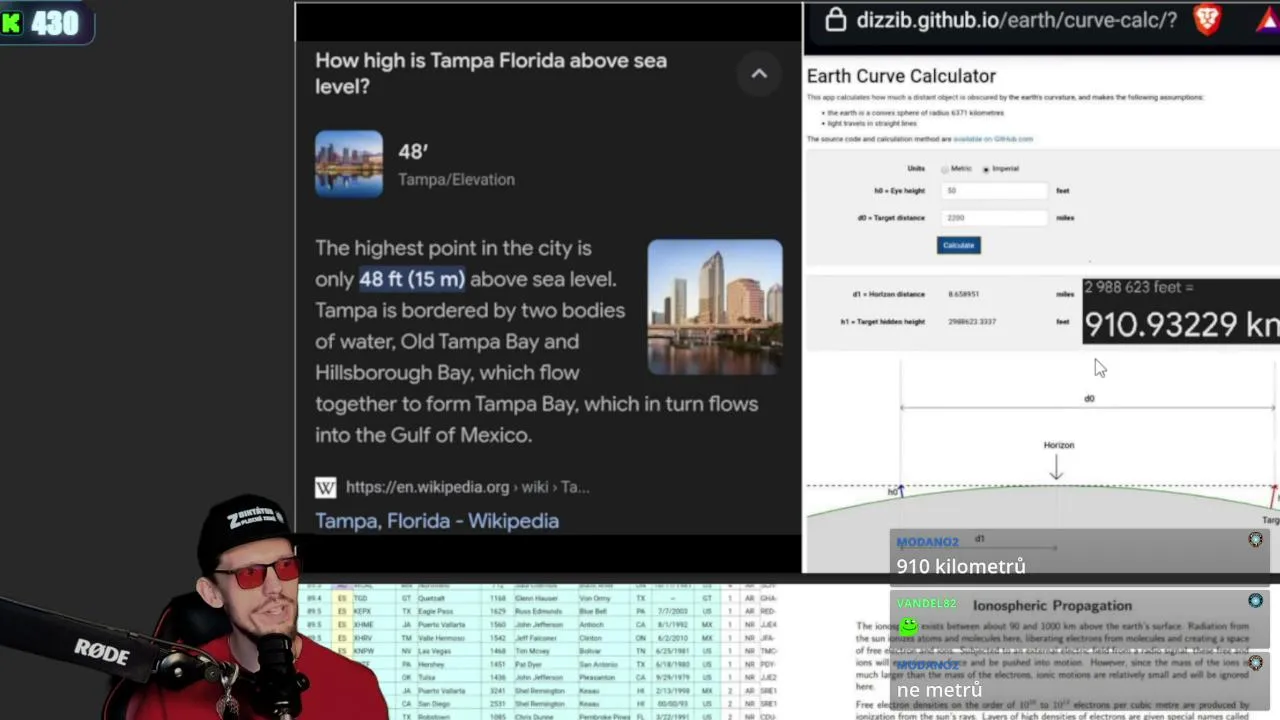Open the Brave Shields lion icon
The image size is (1280, 720).
(x=1208, y=20)
